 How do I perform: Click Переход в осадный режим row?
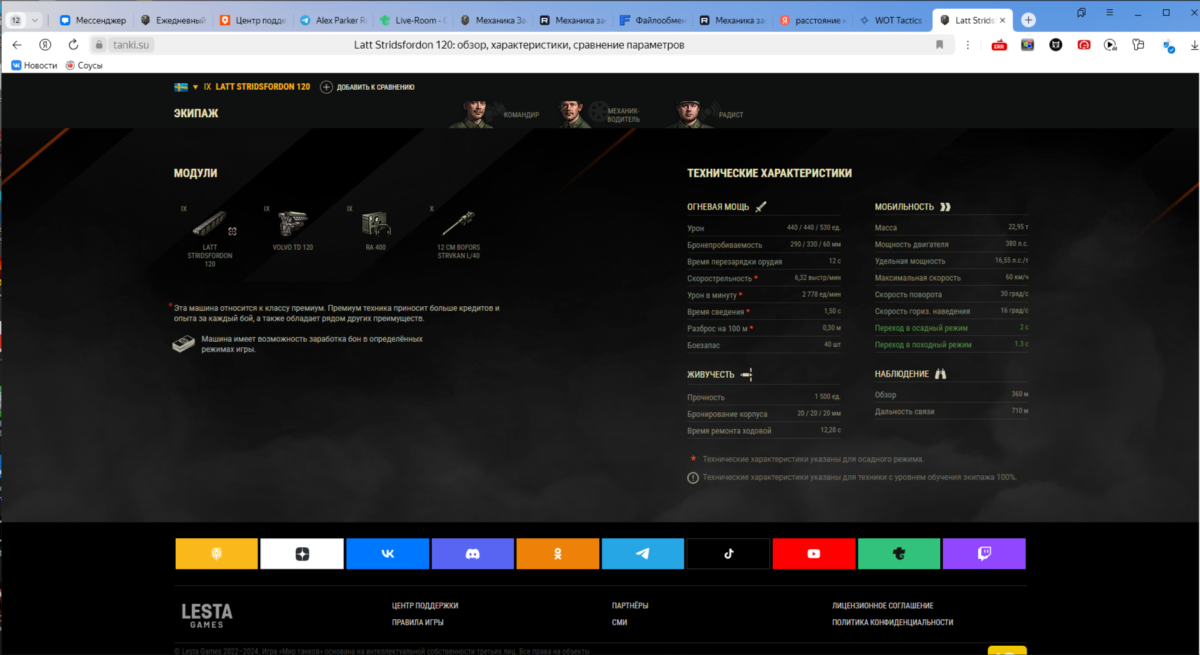pyautogui.click(x=952, y=328)
